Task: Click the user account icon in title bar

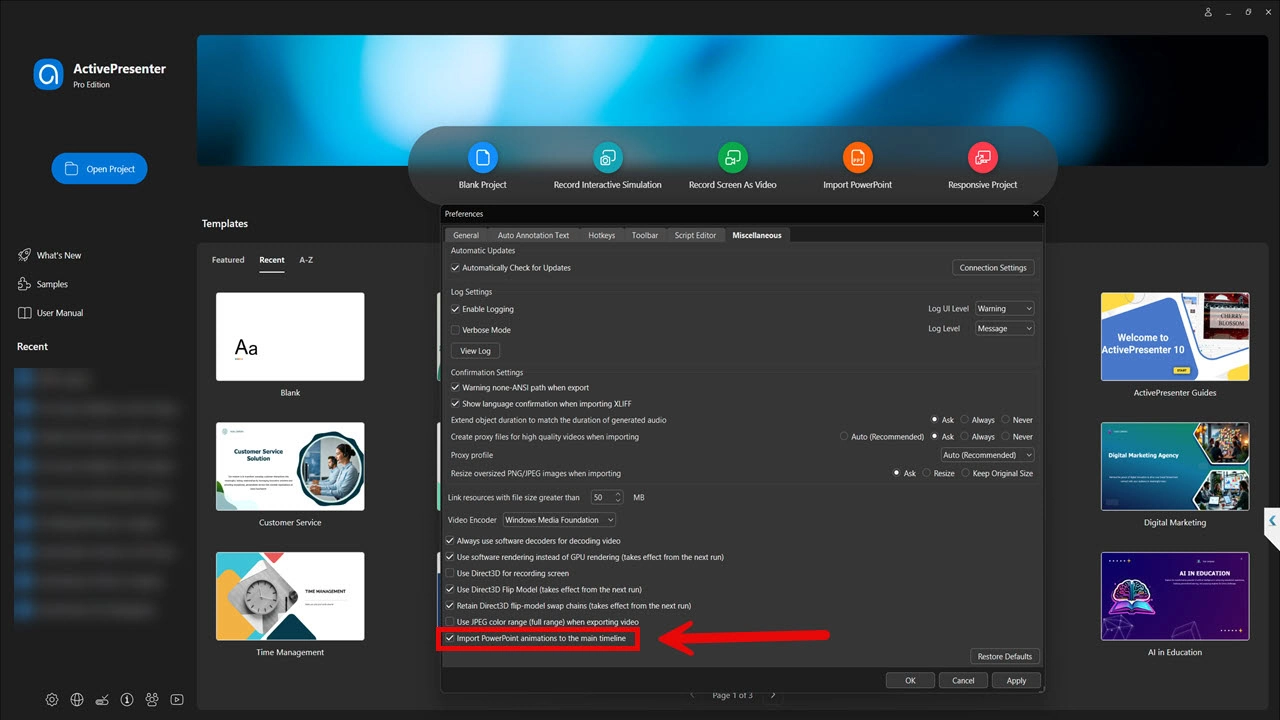Action: point(1209,12)
